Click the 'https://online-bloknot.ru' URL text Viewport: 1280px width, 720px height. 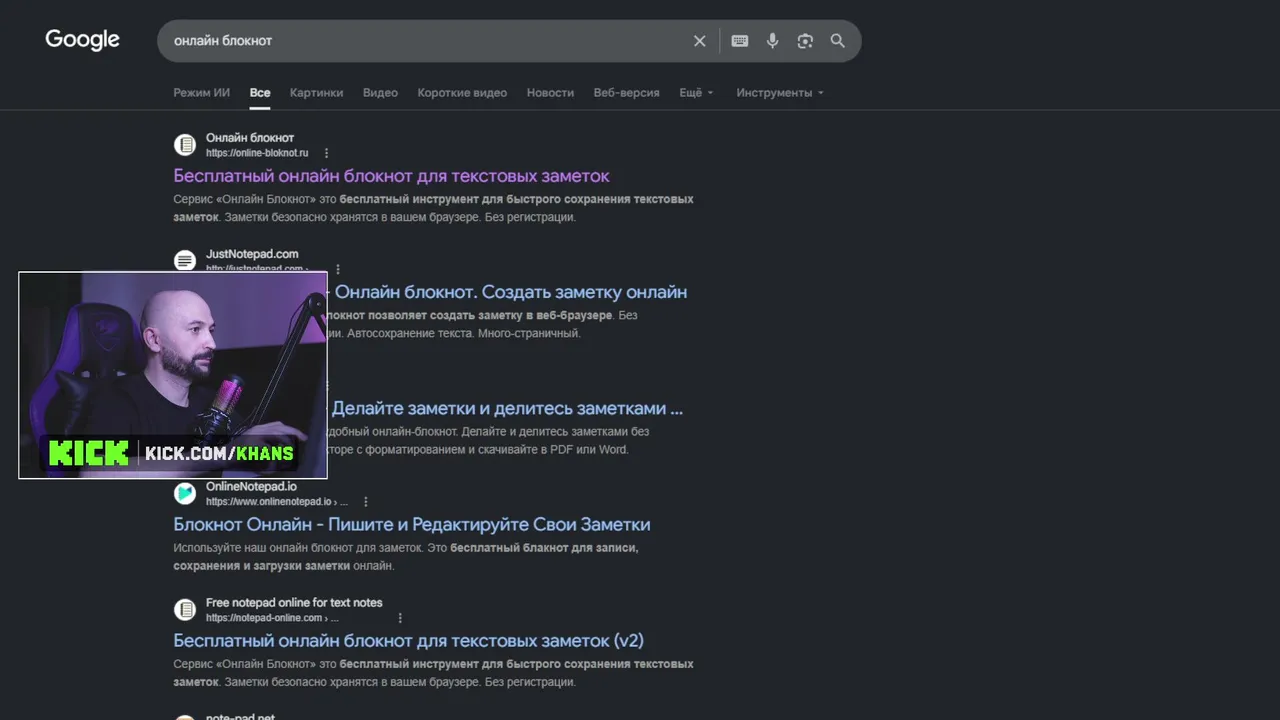(257, 153)
